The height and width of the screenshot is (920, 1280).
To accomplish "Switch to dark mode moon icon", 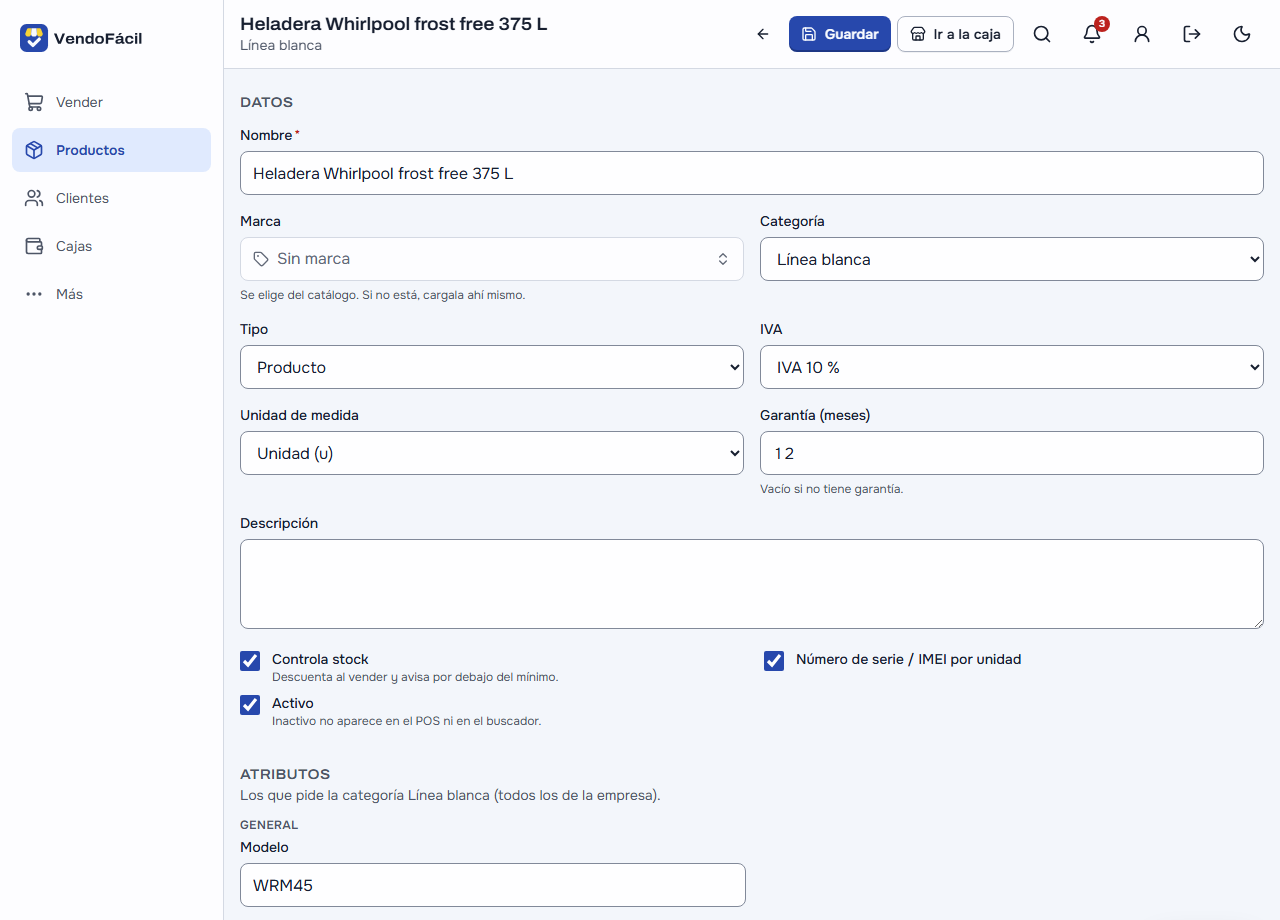I will [x=1242, y=34].
